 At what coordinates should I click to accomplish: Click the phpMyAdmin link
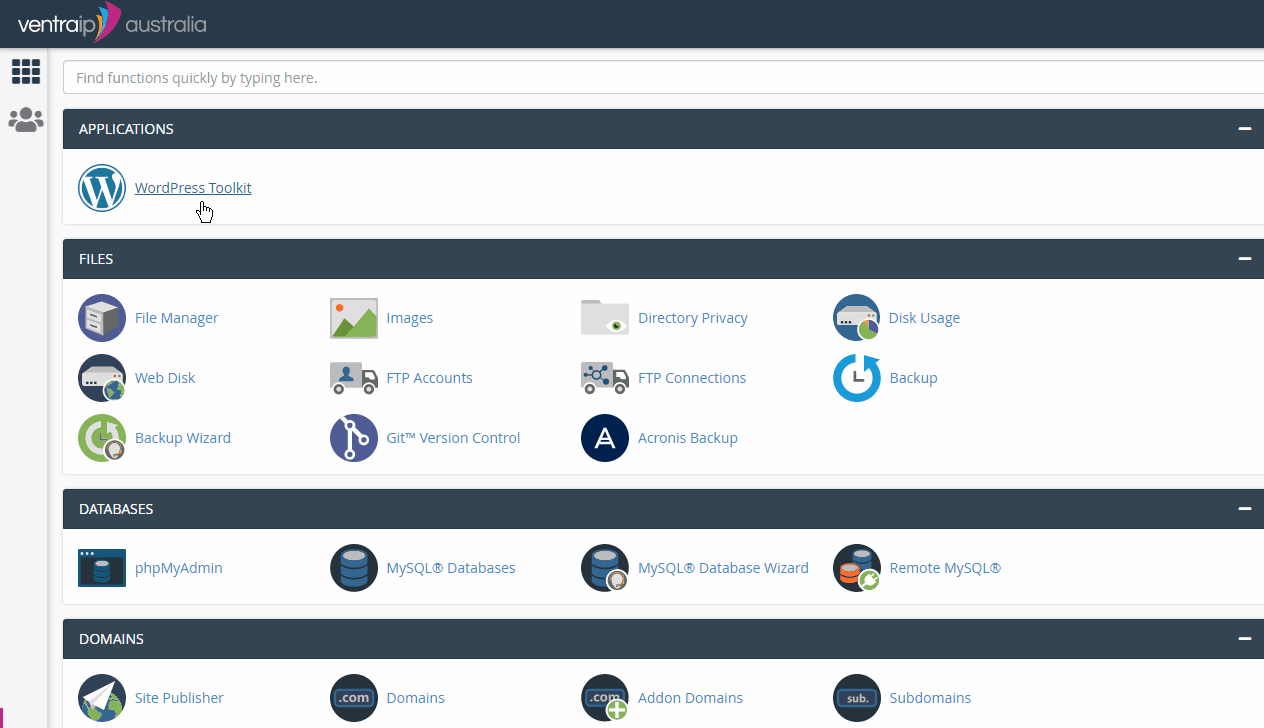179,568
